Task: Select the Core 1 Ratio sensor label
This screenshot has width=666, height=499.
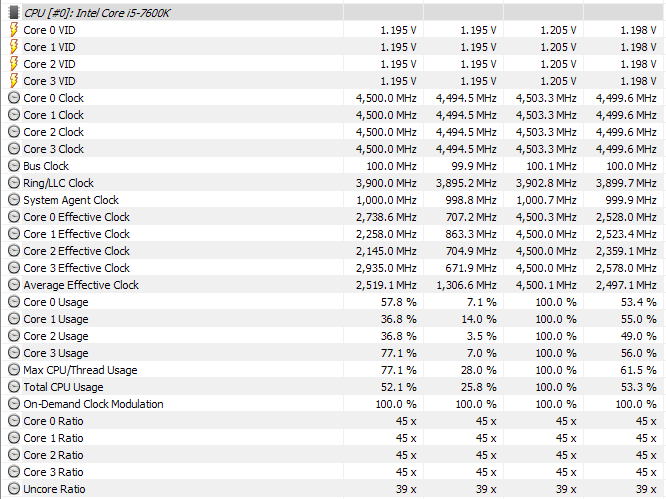Action: click(x=53, y=438)
